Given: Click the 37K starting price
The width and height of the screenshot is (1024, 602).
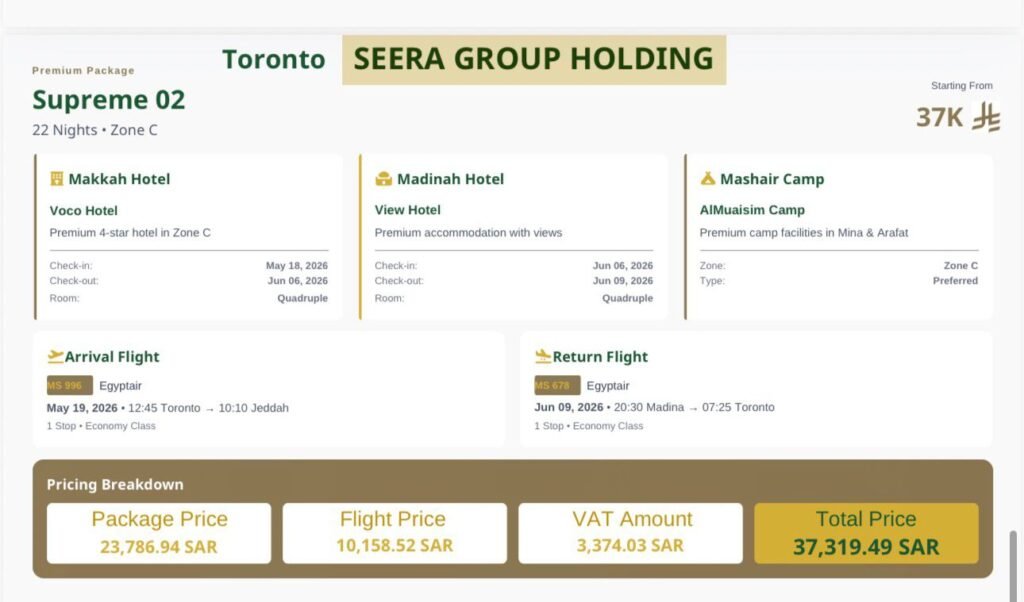Looking at the screenshot, I should point(939,118).
